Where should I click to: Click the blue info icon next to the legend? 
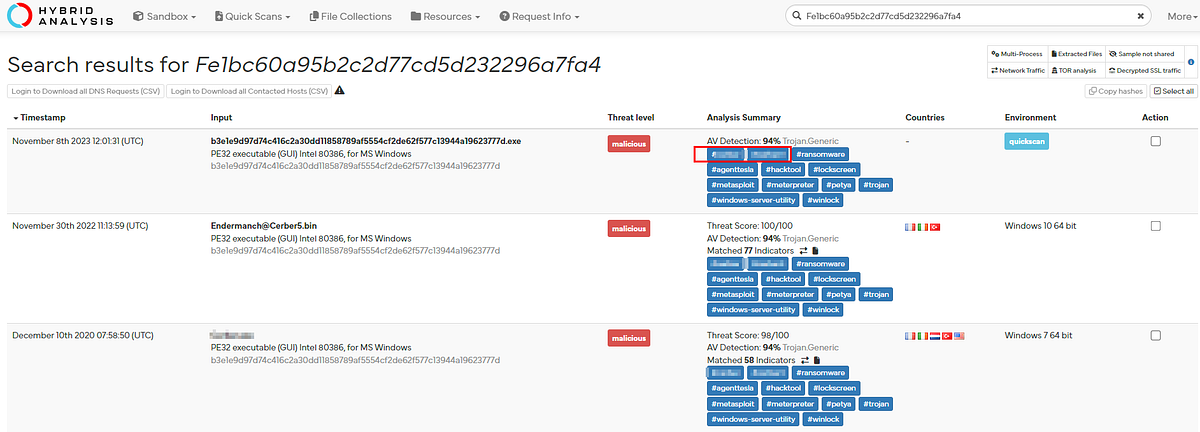[1190, 62]
